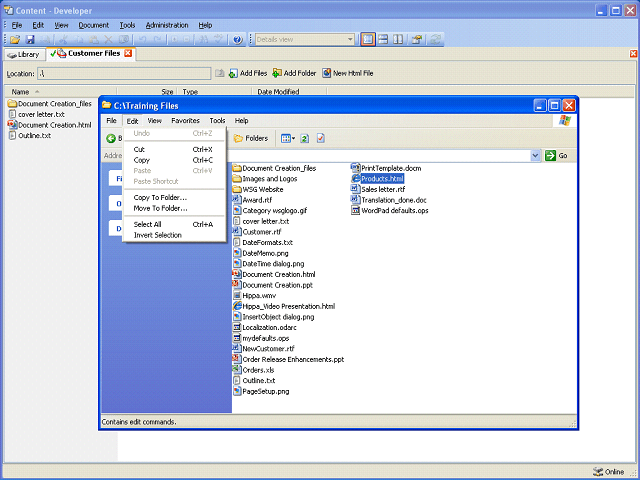The image size is (640, 480).
Task: Select the Document Creation_files folder in Customer Files
Action: [x=49, y=104]
